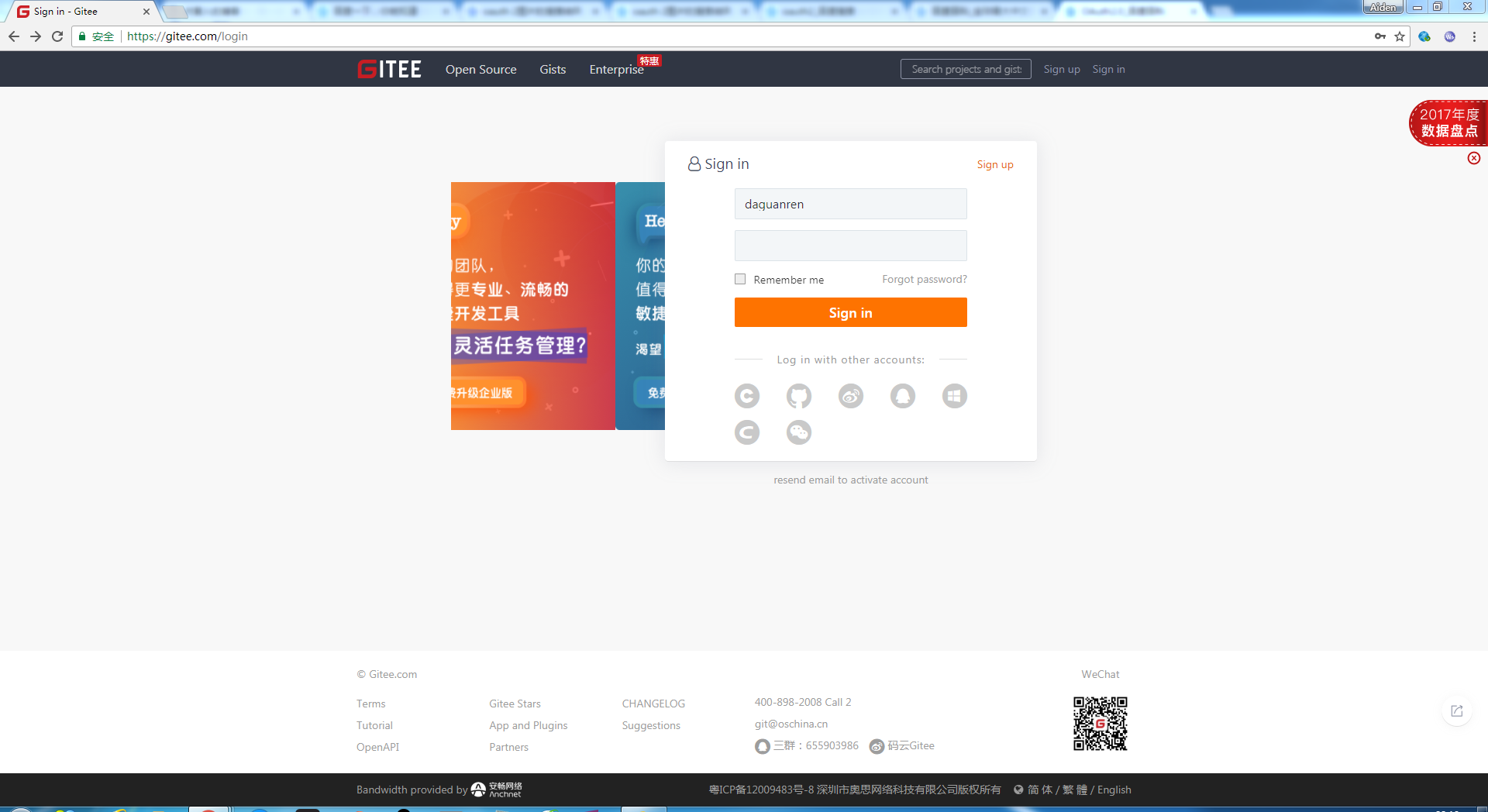Log in with the OSChina C icon in the first row

pos(747,396)
